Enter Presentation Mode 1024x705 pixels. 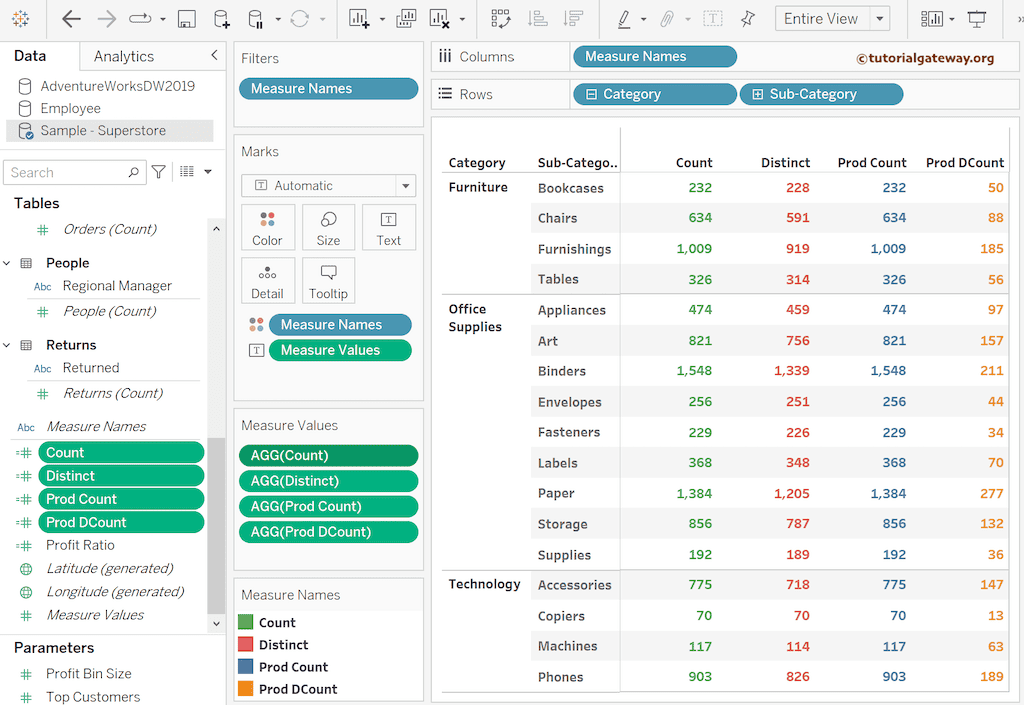click(x=978, y=19)
